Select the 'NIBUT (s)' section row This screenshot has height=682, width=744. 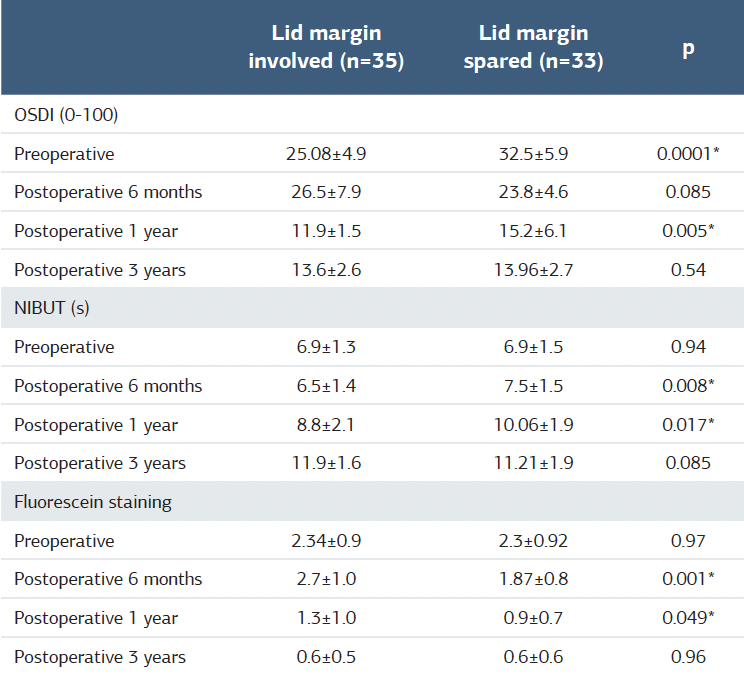[x=372, y=308]
